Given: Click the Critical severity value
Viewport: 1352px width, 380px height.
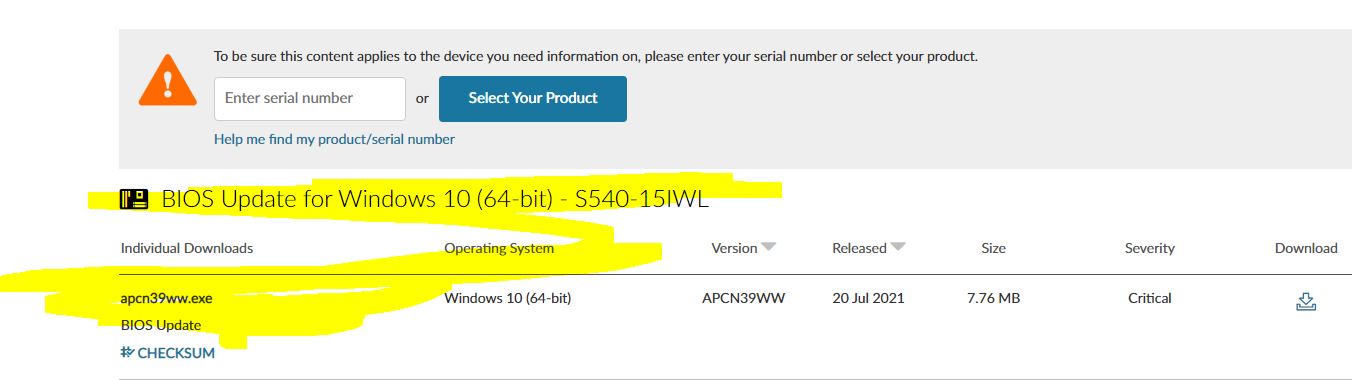Looking at the screenshot, I should 1150,298.
